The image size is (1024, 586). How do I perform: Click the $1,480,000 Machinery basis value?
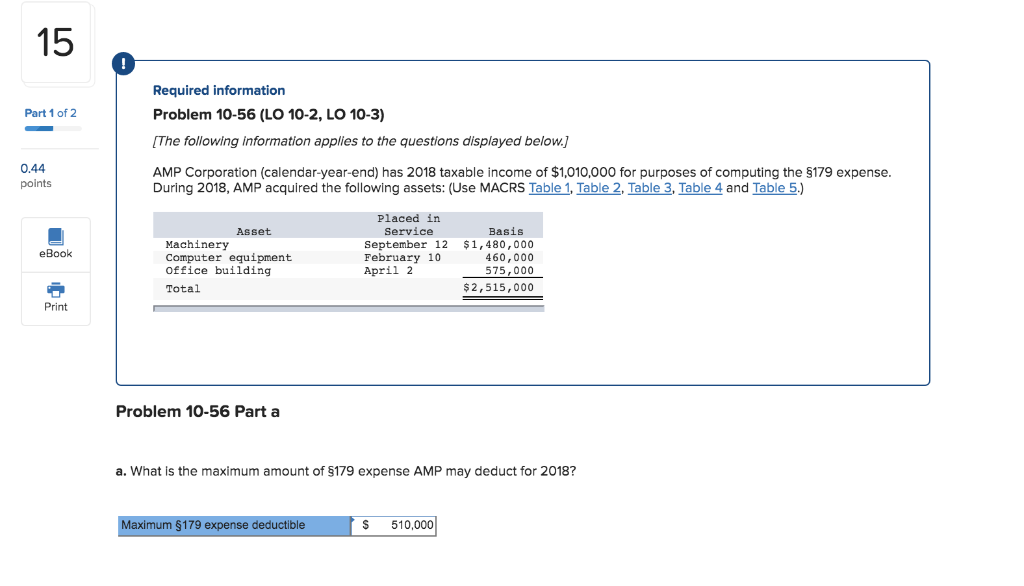tap(501, 244)
